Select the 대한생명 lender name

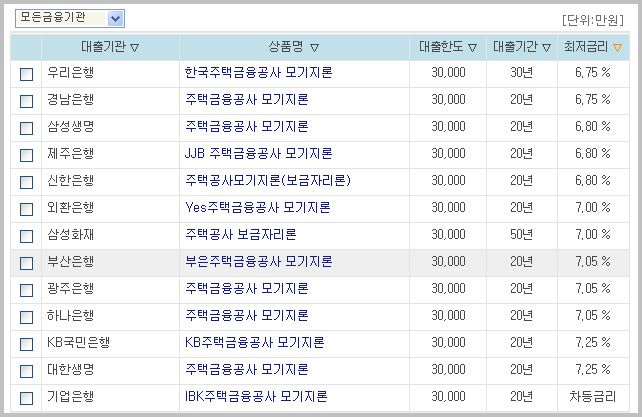[x=70, y=370]
